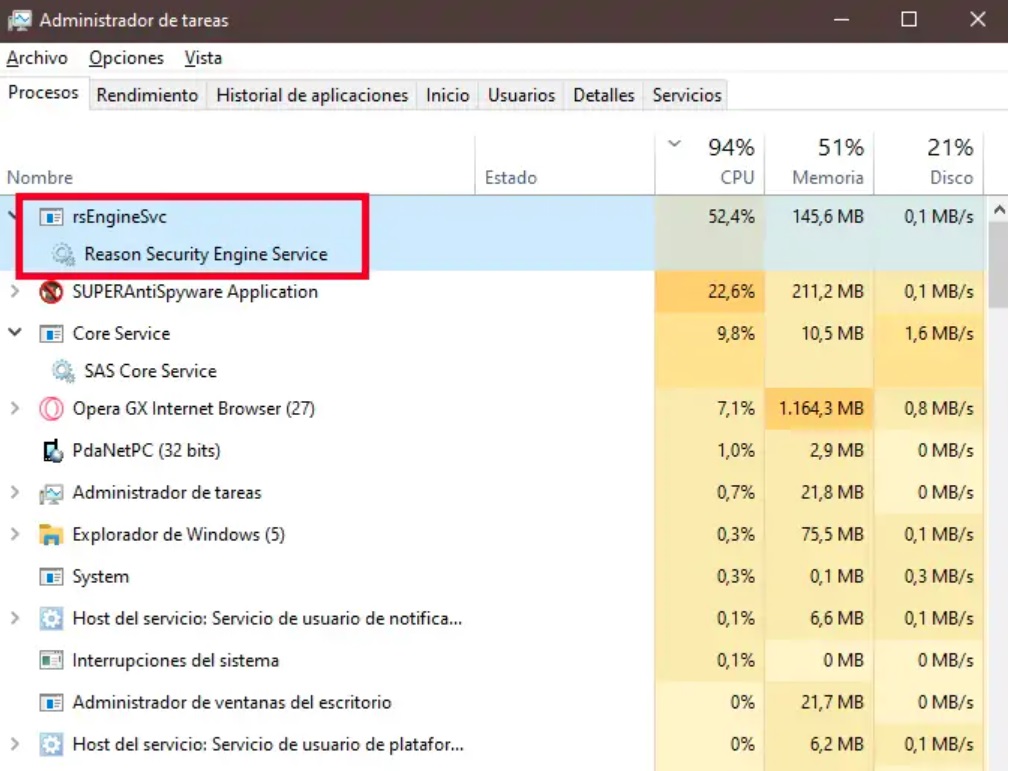
Task: Expand the notification user service host row
Action: [x=15, y=618]
